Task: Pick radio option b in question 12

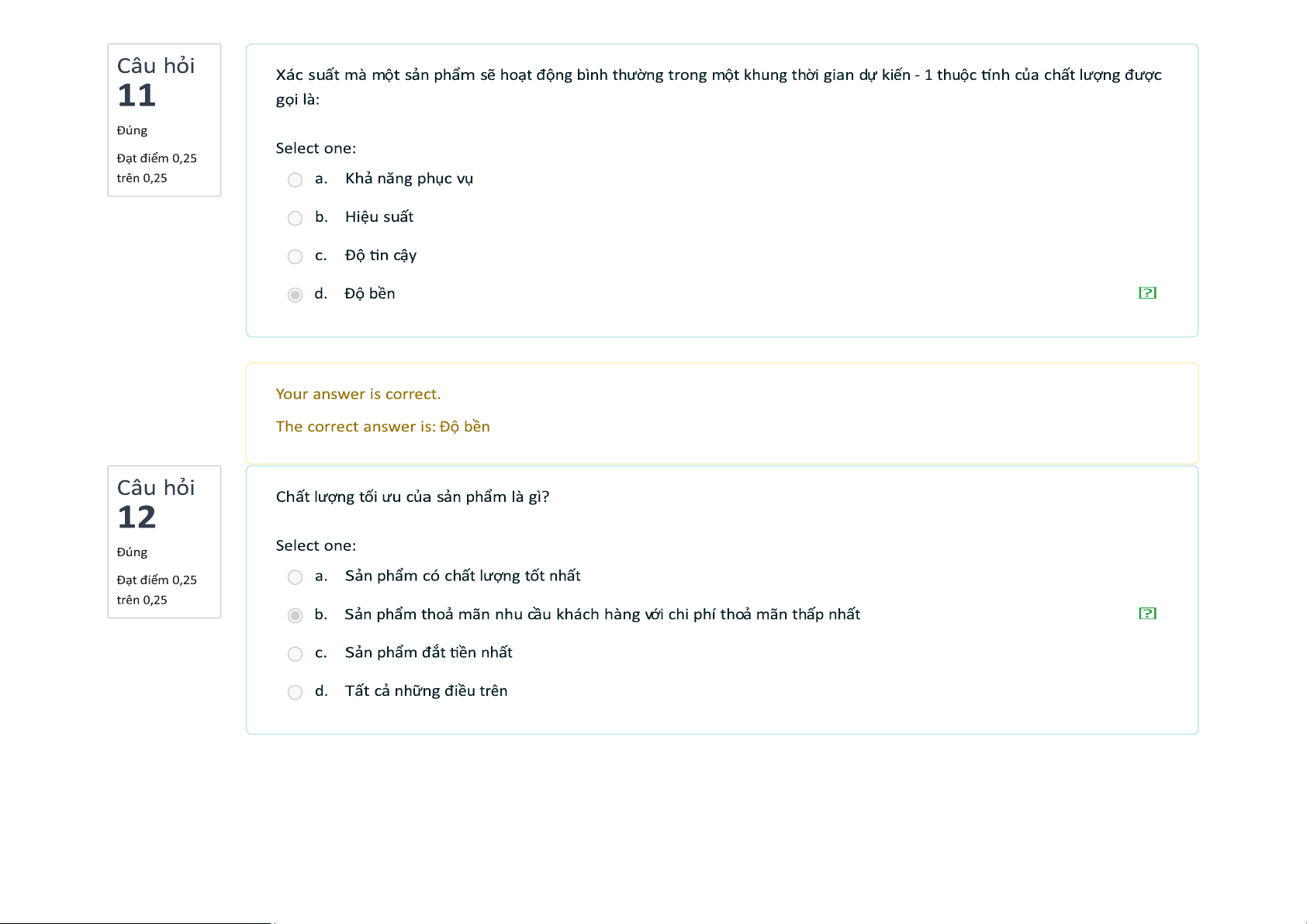Action: tap(295, 615)
